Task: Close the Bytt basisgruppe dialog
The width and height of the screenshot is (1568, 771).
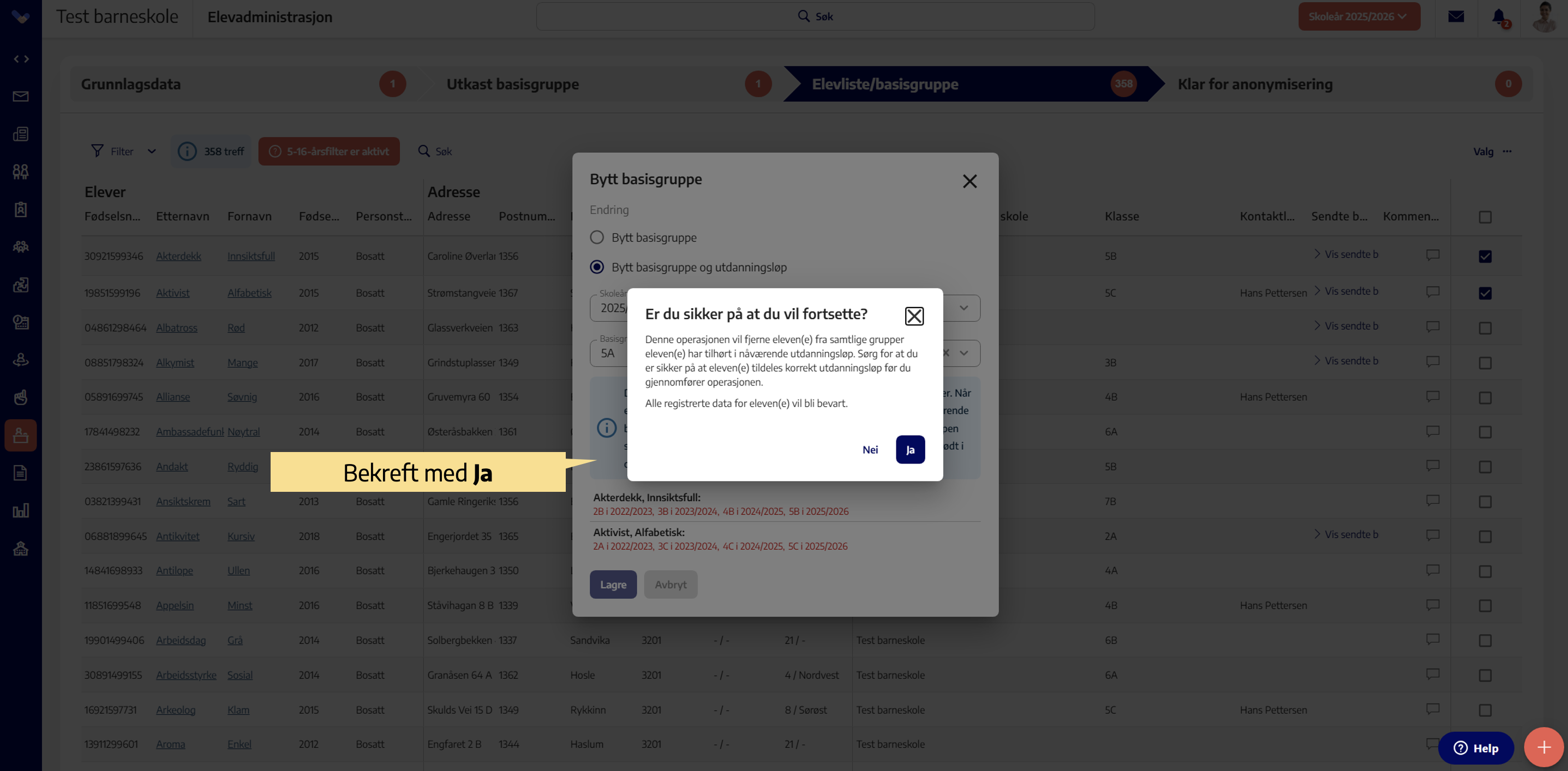Action: (969, 182)
